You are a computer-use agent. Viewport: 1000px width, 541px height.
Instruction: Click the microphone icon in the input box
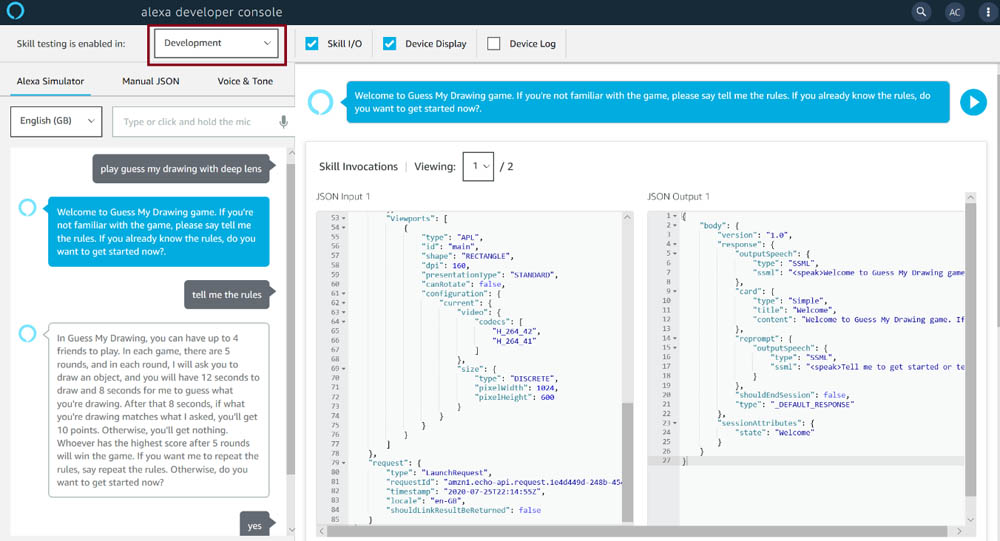point(283,121)
